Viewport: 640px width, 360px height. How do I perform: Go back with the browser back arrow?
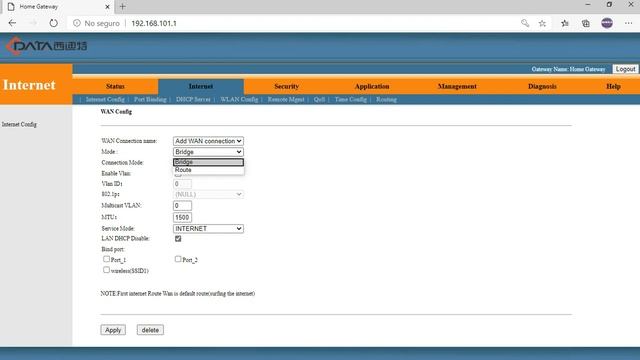click(12, 23)
